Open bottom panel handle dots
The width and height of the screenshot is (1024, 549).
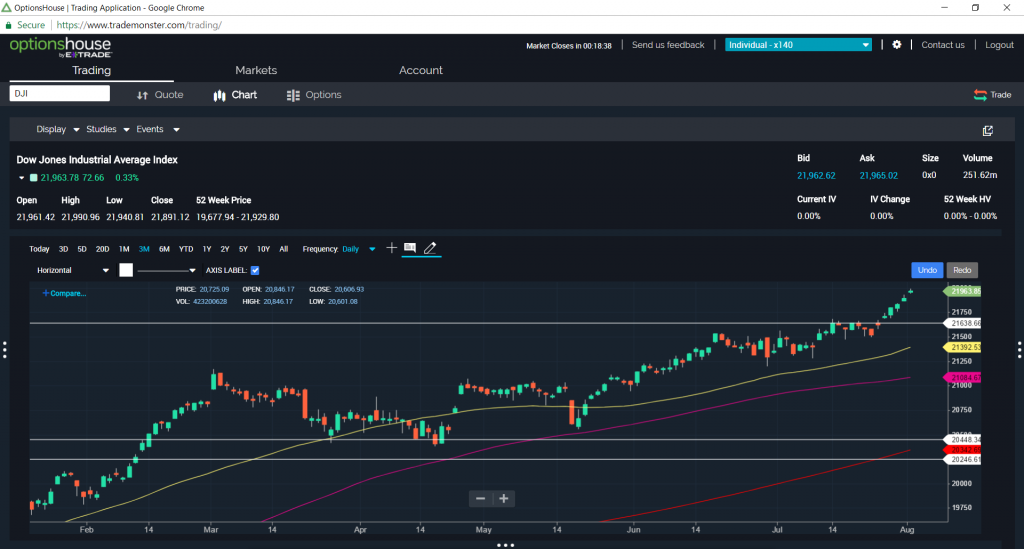[x=505, y=545]
